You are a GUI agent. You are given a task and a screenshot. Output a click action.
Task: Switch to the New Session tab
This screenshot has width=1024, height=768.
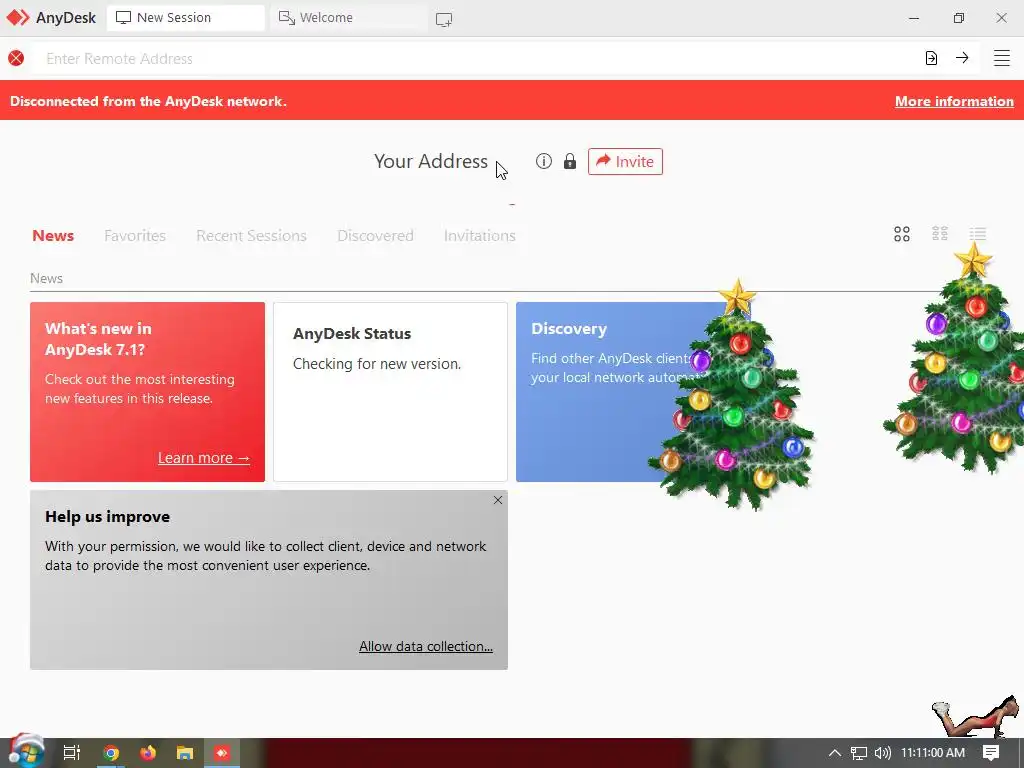185,18
